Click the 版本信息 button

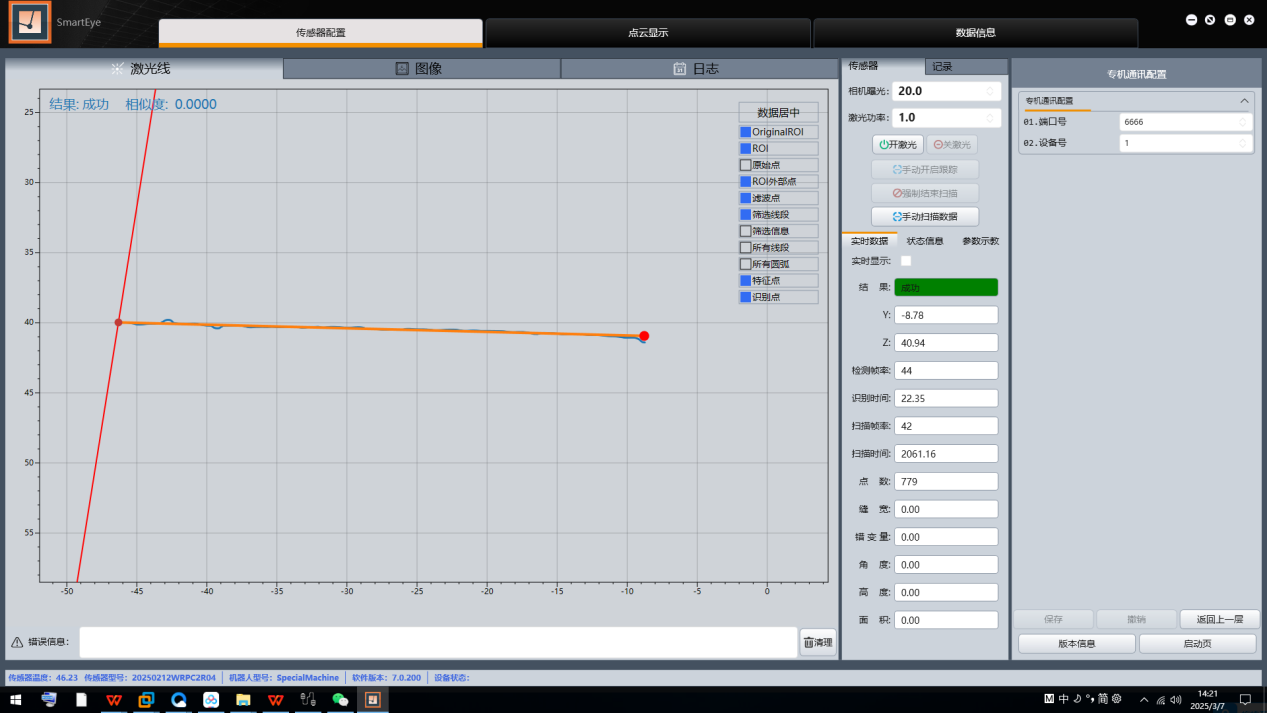(1076, 644)
